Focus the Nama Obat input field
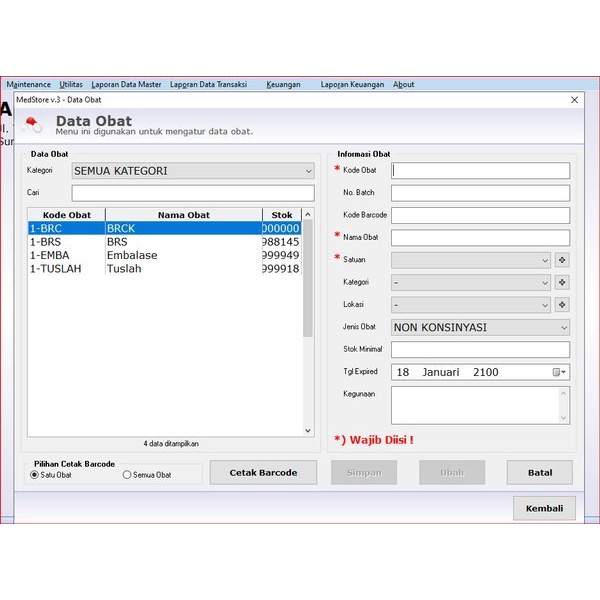The image size is (600, 600). (480, 238)
